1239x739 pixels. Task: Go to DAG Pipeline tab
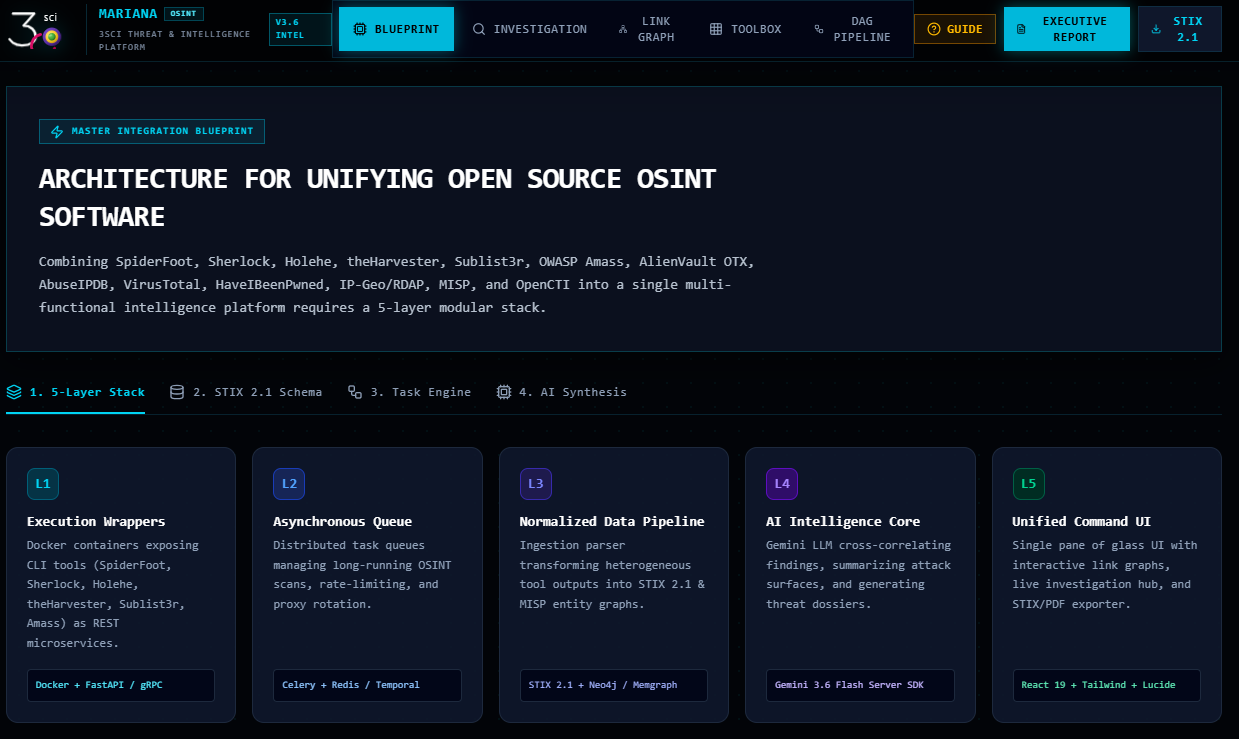tap(853, 29)
